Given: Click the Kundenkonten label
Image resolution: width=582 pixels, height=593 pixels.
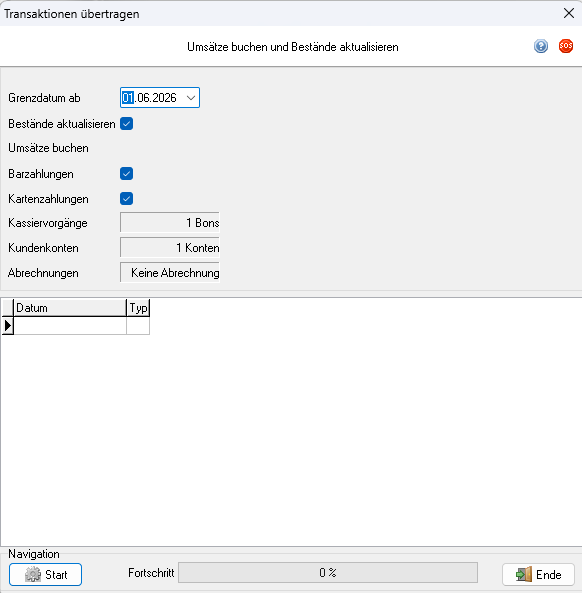Looking at the screenshot, I should [x=43, y=248].
